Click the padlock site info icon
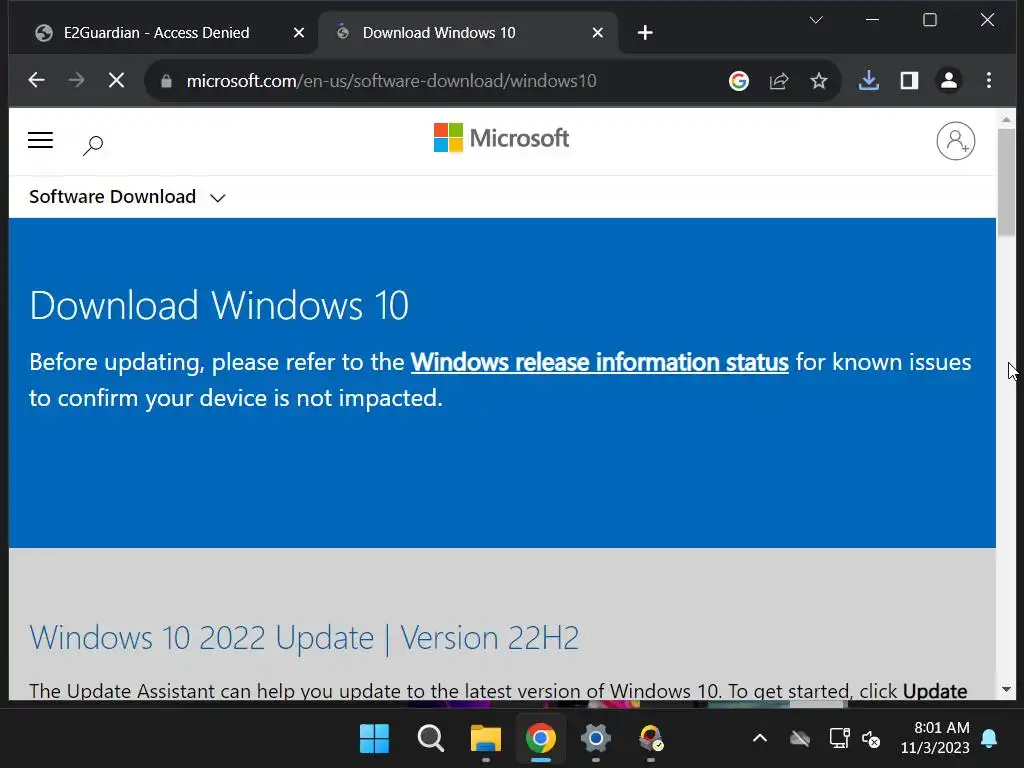This screenshot has width=1024, height=768. point(166,81)
